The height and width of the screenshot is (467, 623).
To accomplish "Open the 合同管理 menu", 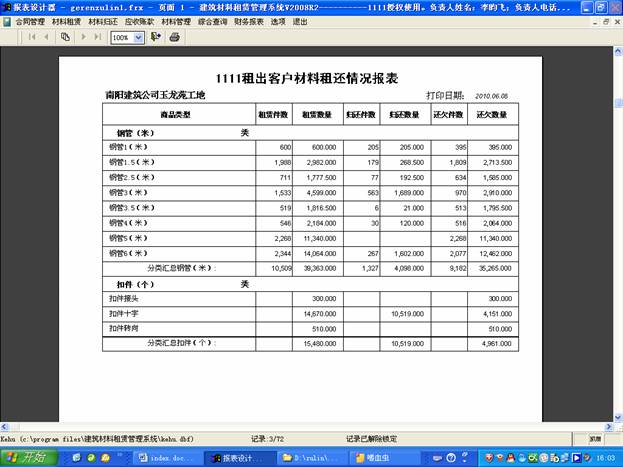I will point(30,20).
